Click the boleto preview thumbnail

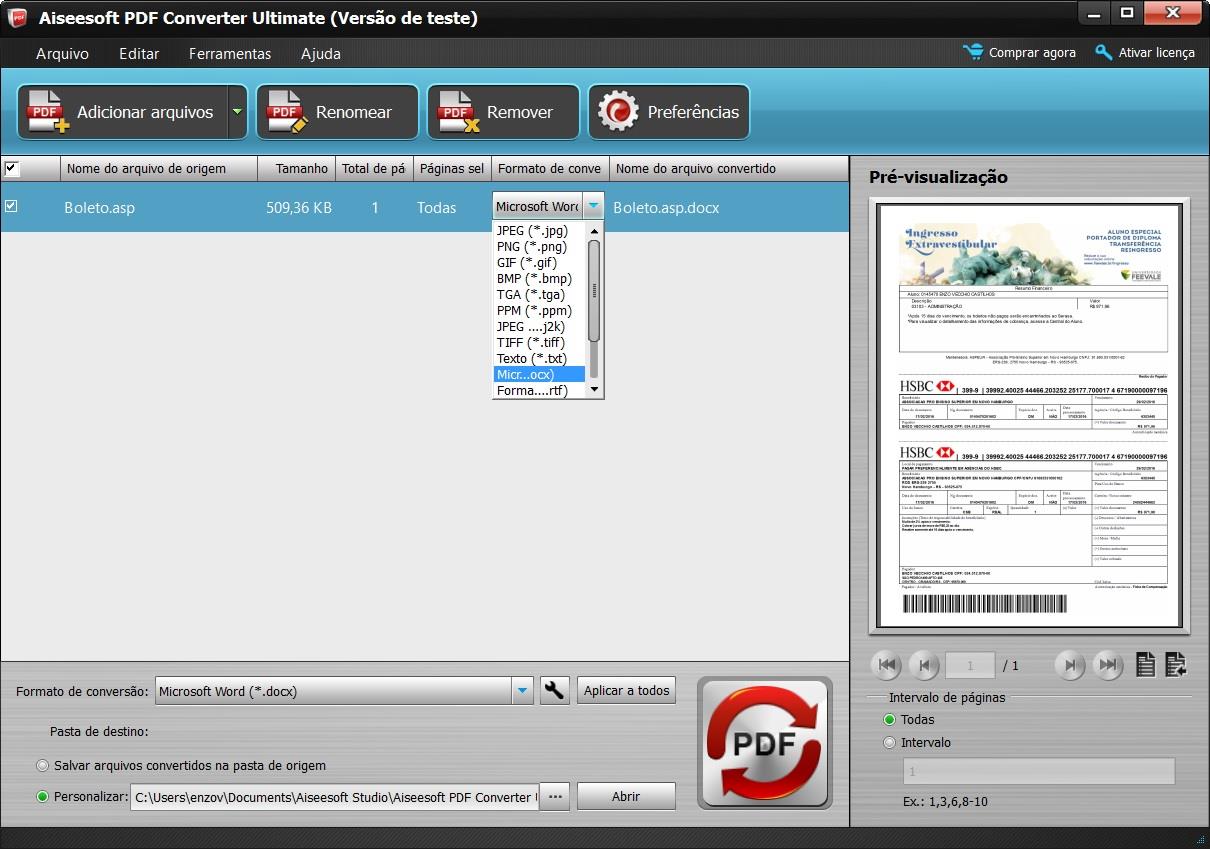[x=1029, y=416]
